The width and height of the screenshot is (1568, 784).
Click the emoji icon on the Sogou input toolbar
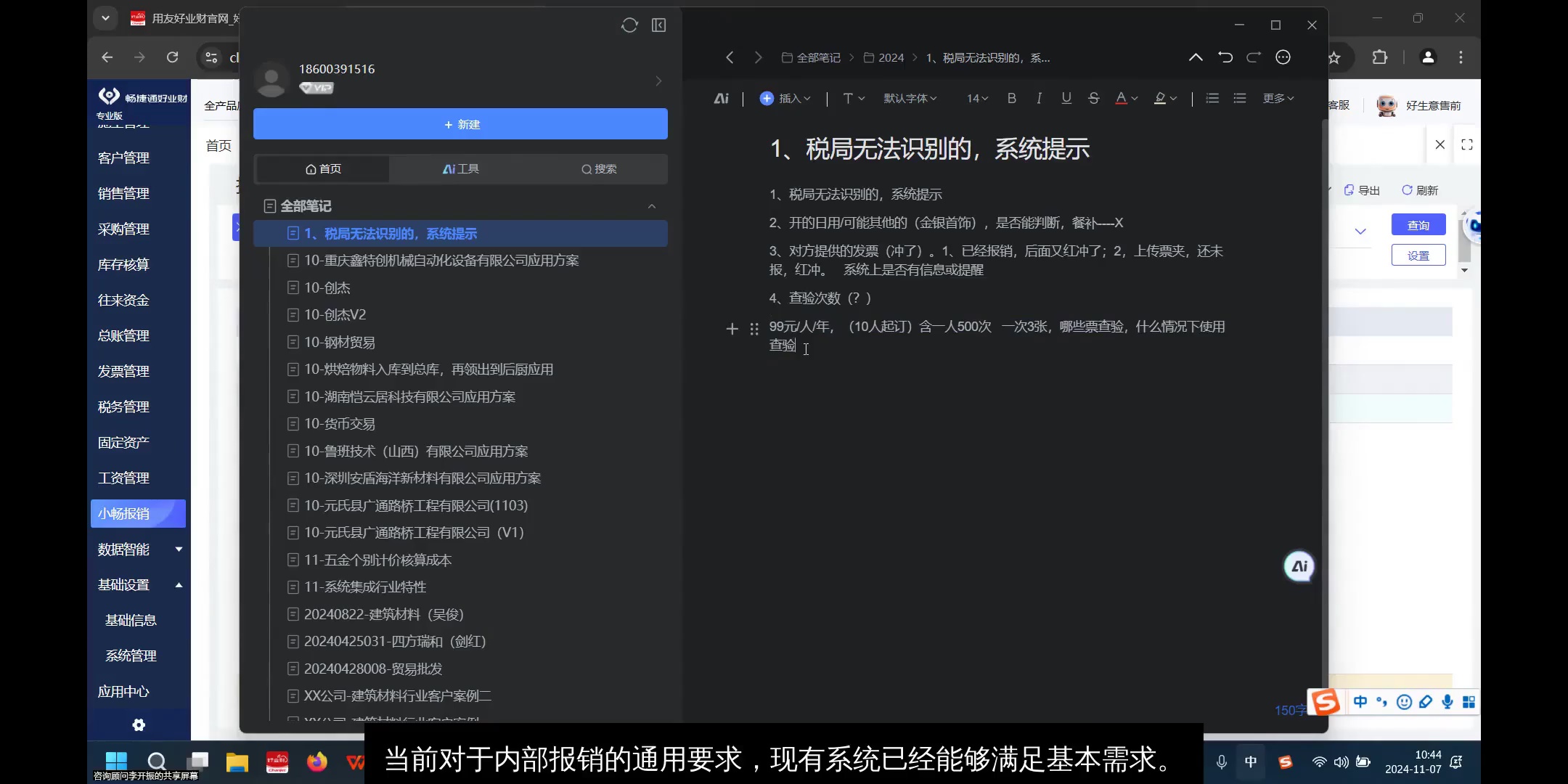coord(1405,702)
